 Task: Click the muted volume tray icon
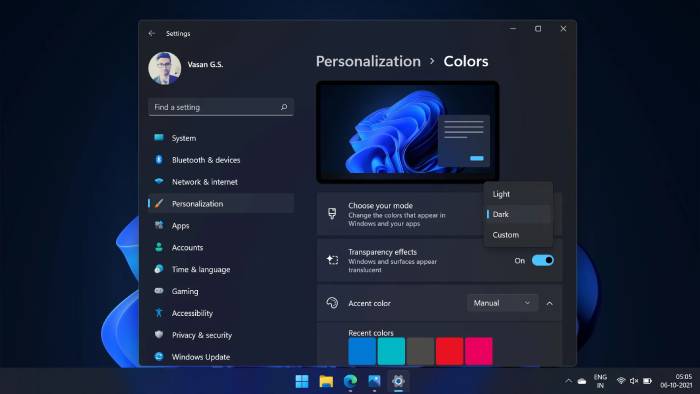tap(634, 381)
